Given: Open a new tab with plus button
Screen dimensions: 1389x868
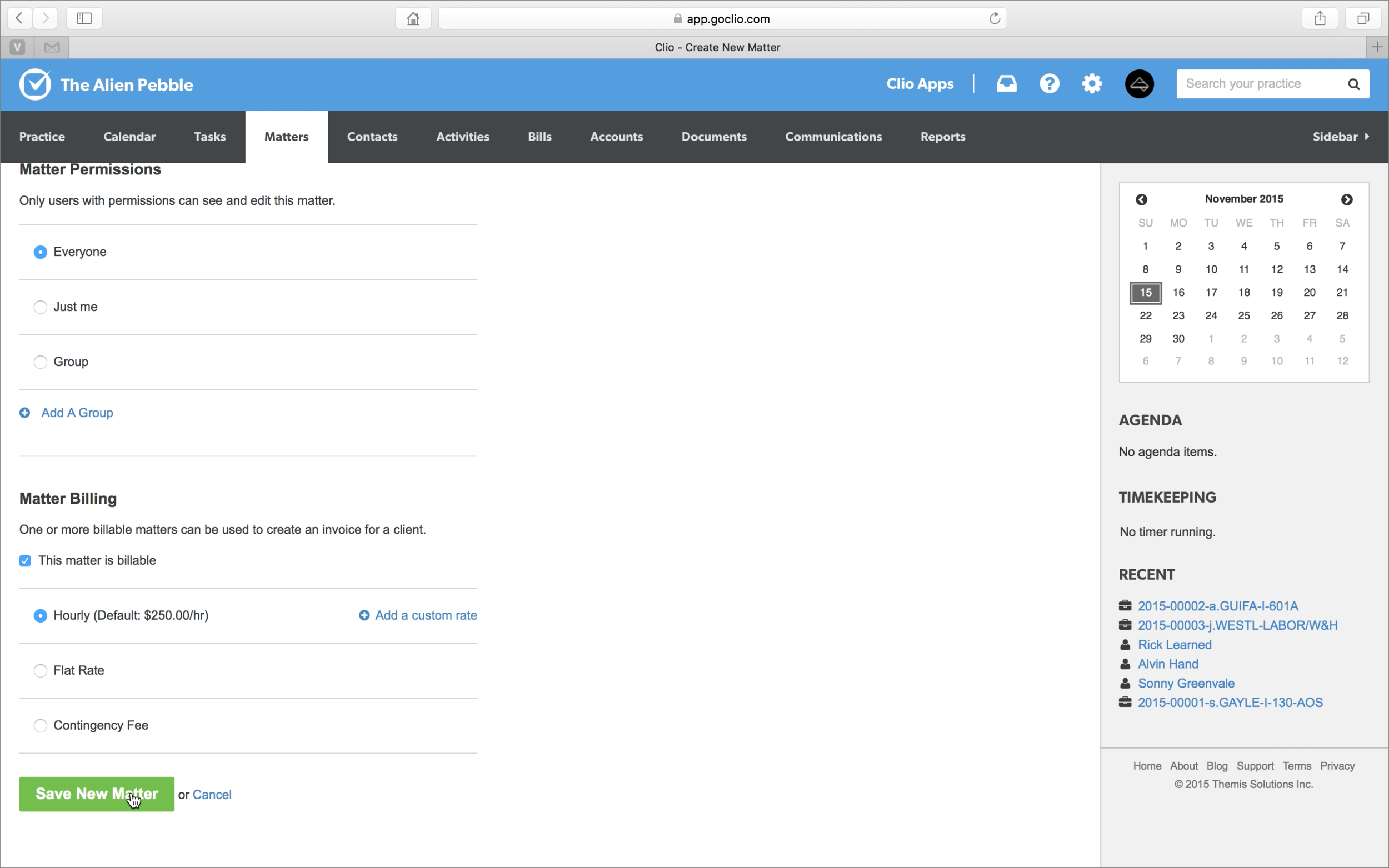Looking at the screenshot, I should point(1377,47).
